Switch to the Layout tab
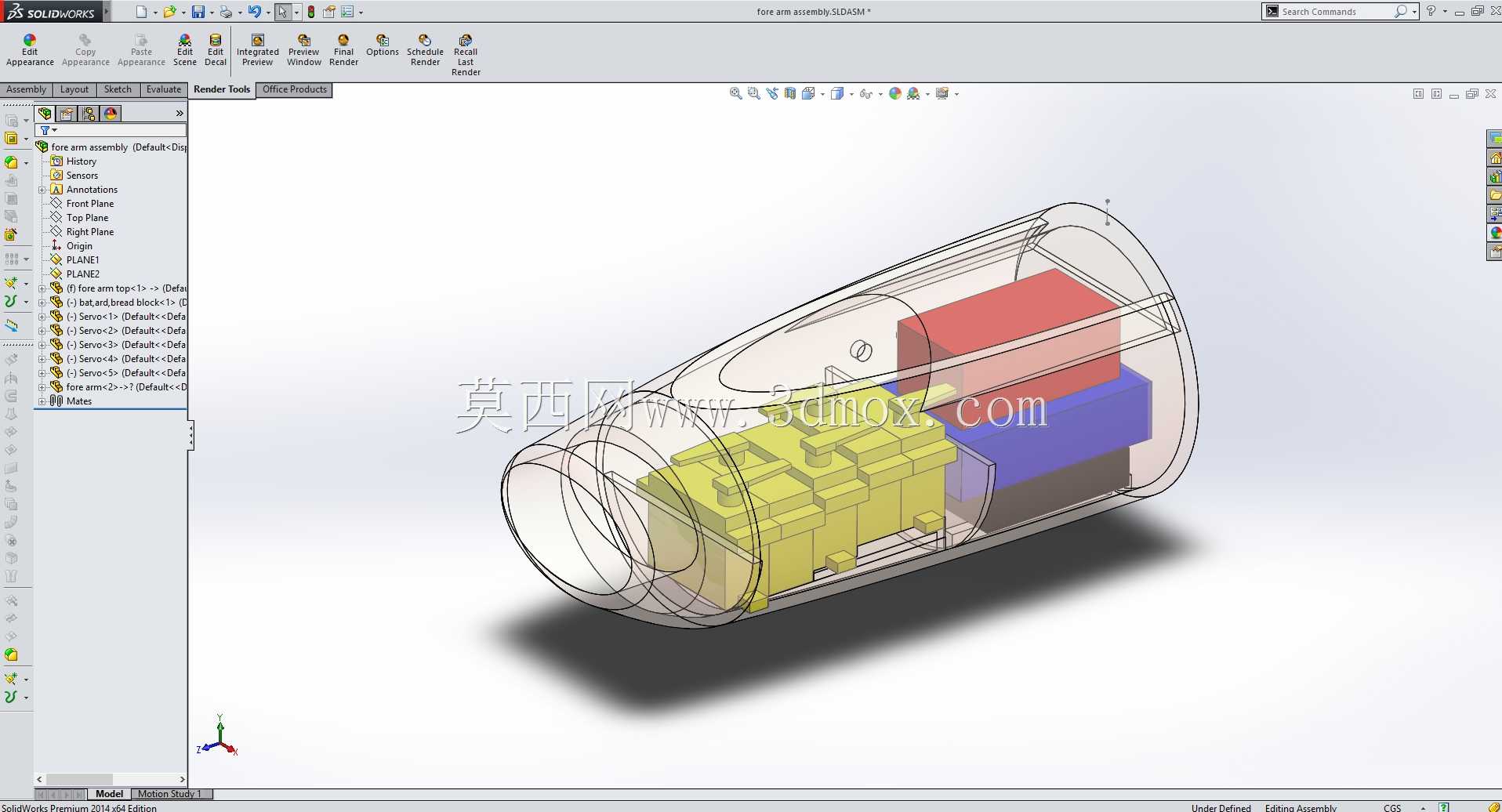The image size is (1502, 812). (74, 89)
